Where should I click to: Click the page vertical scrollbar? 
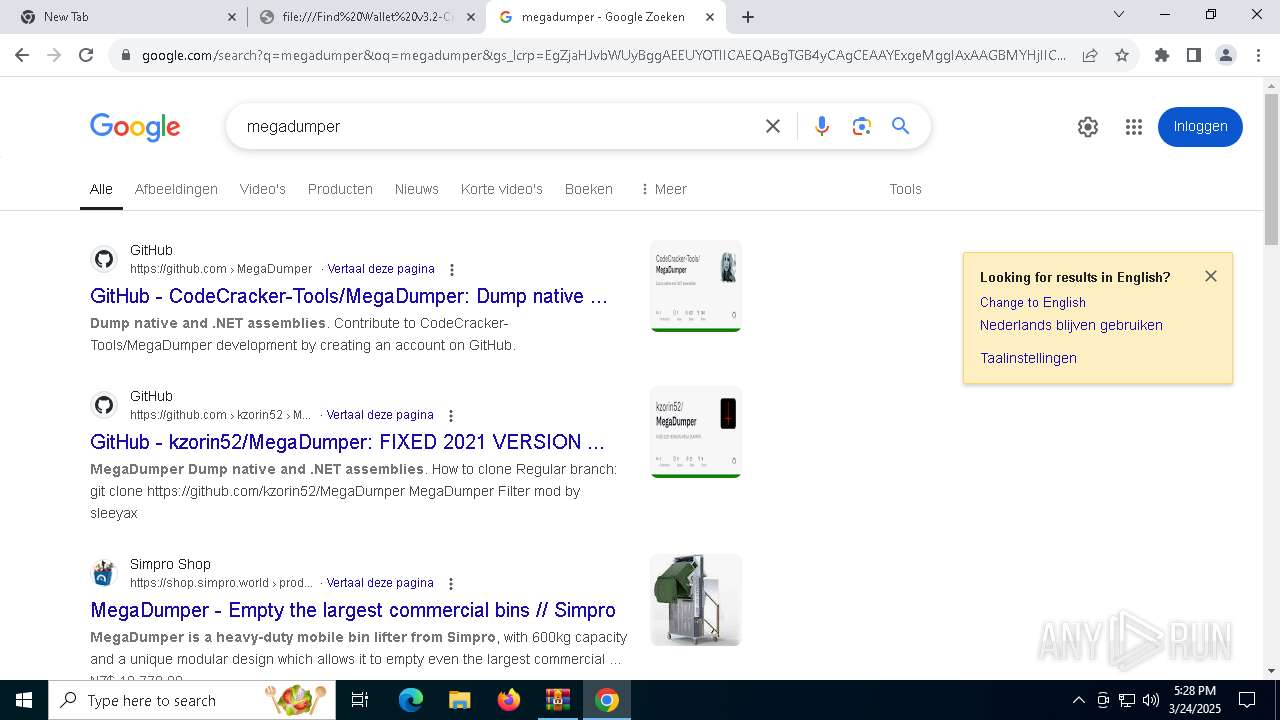(1271, 170)
